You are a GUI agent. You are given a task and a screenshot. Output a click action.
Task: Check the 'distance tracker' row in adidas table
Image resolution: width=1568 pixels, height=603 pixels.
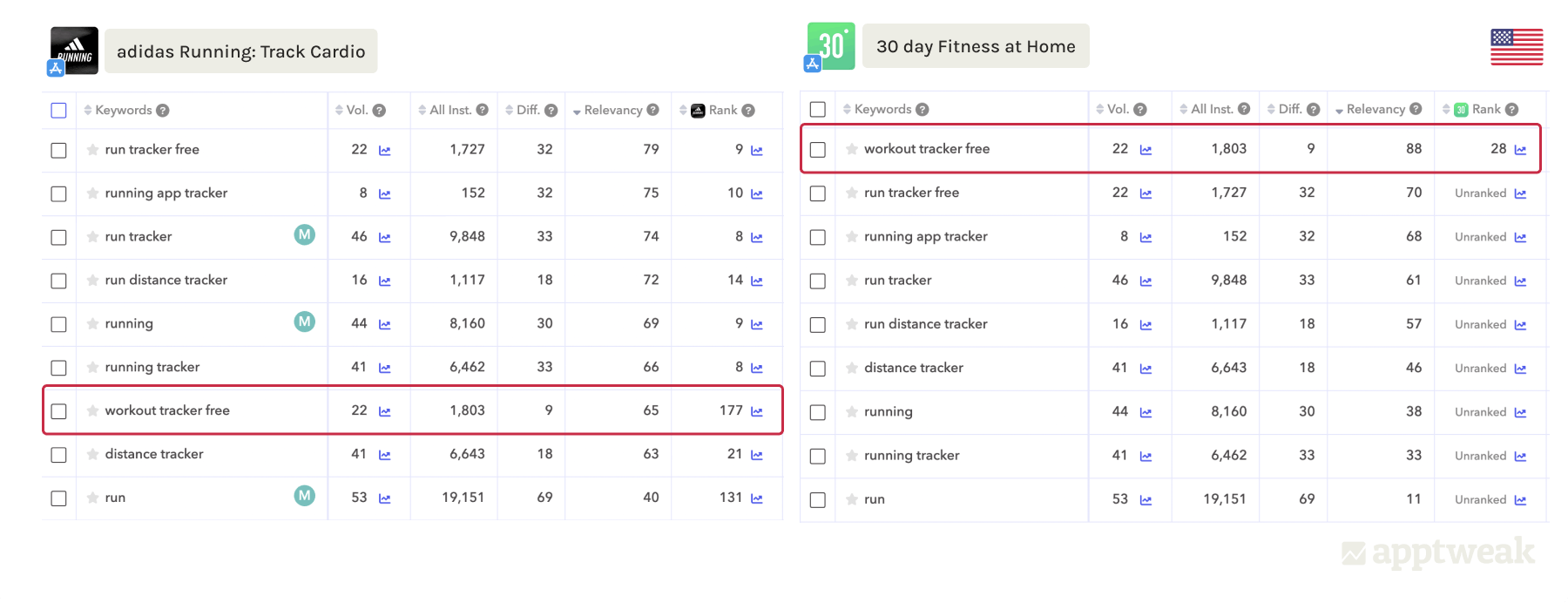58,455
